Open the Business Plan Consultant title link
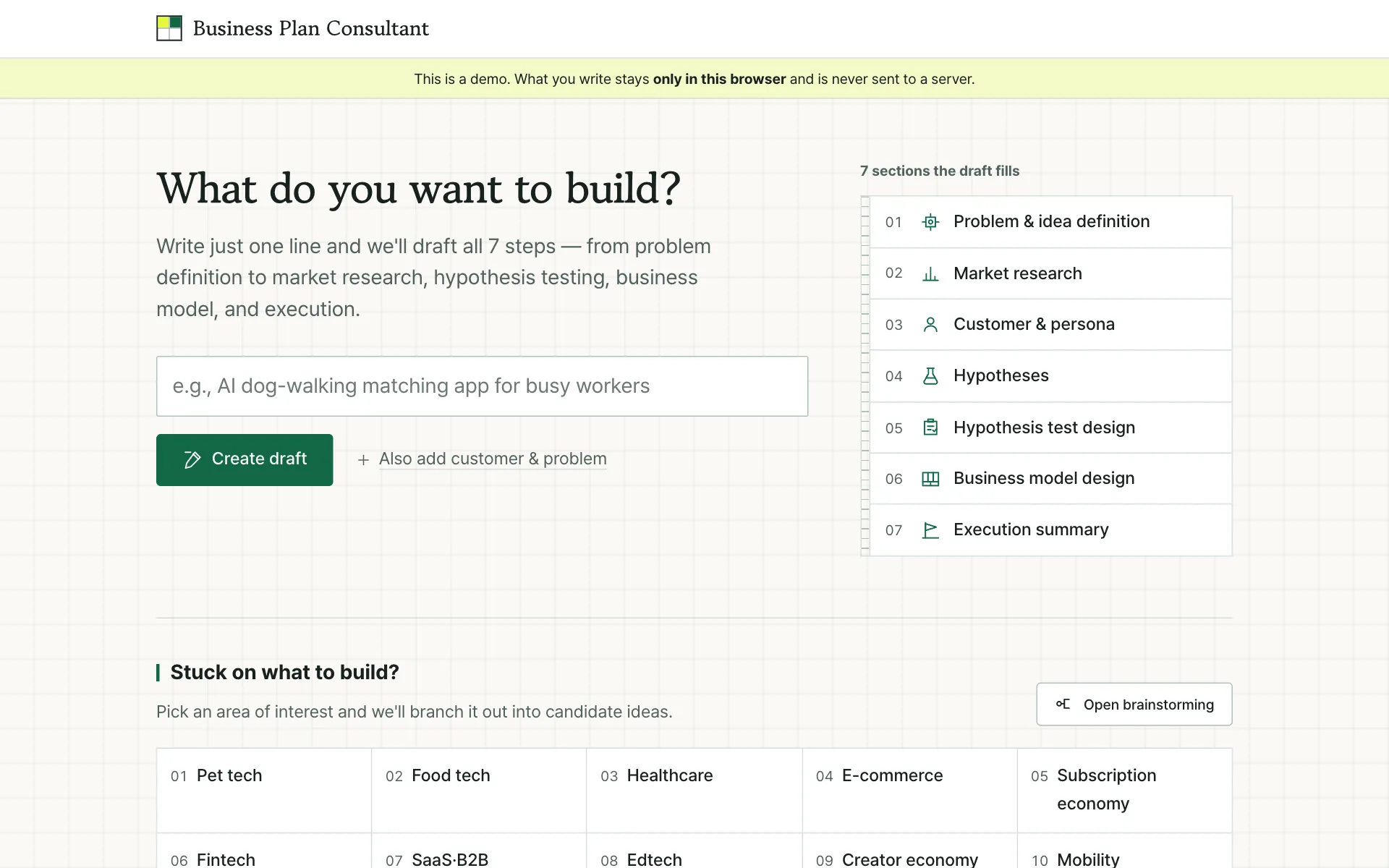 point(310,28)
